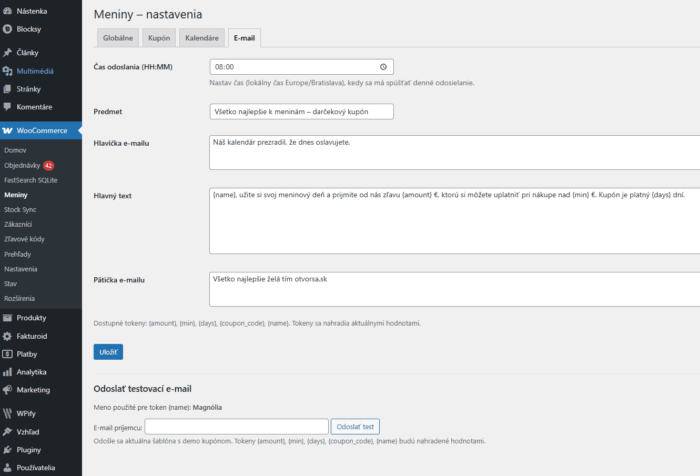
Task: Click the Nástenka dashboard icon
Action: point(8,12)
